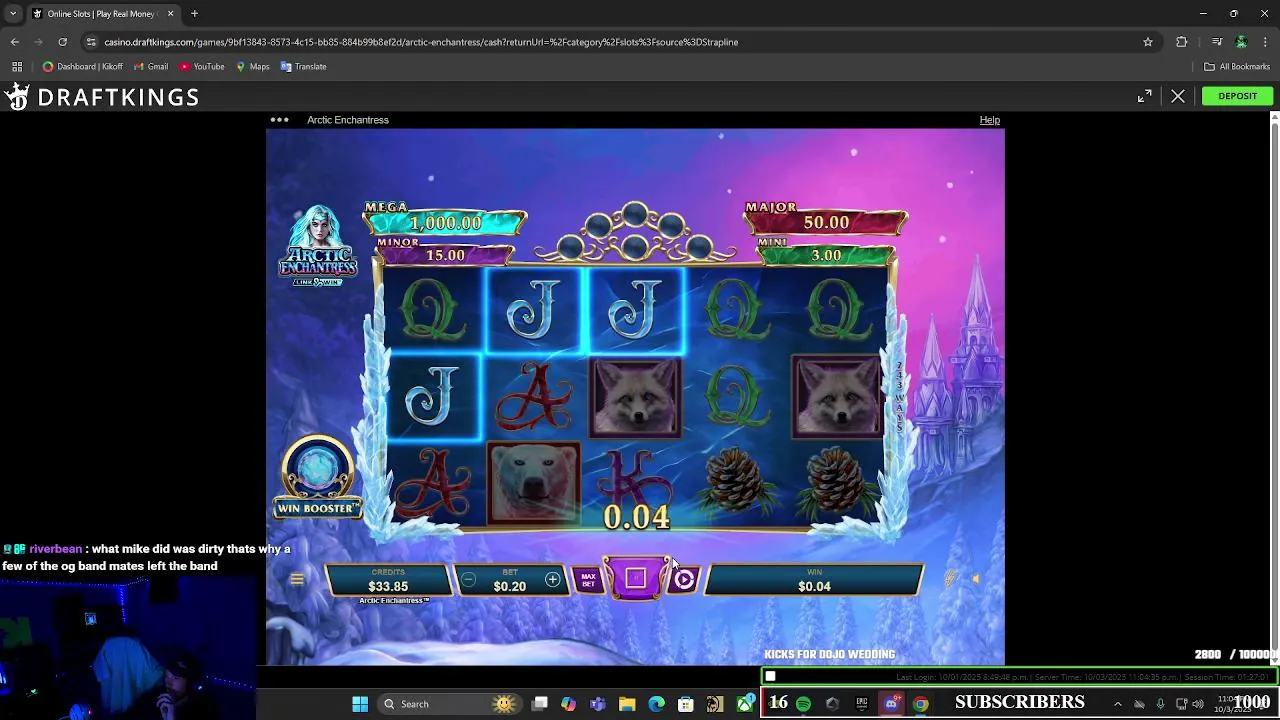
Task: Switch to Chrome in the taskbar
Action: [920, 704]
